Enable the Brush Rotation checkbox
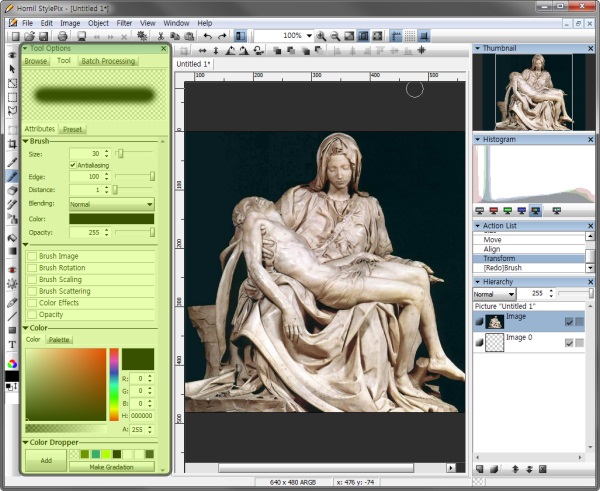Screen dimensions: 600x491 tap(32, 268)
